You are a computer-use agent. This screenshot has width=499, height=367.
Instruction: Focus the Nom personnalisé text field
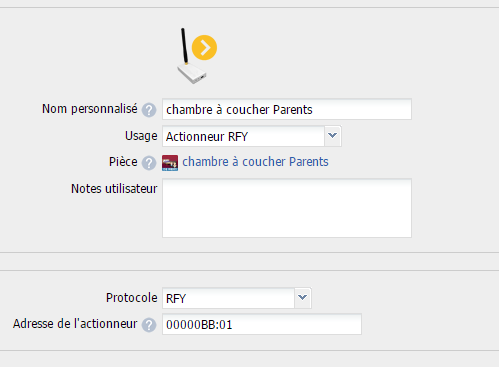click(287, 109)
